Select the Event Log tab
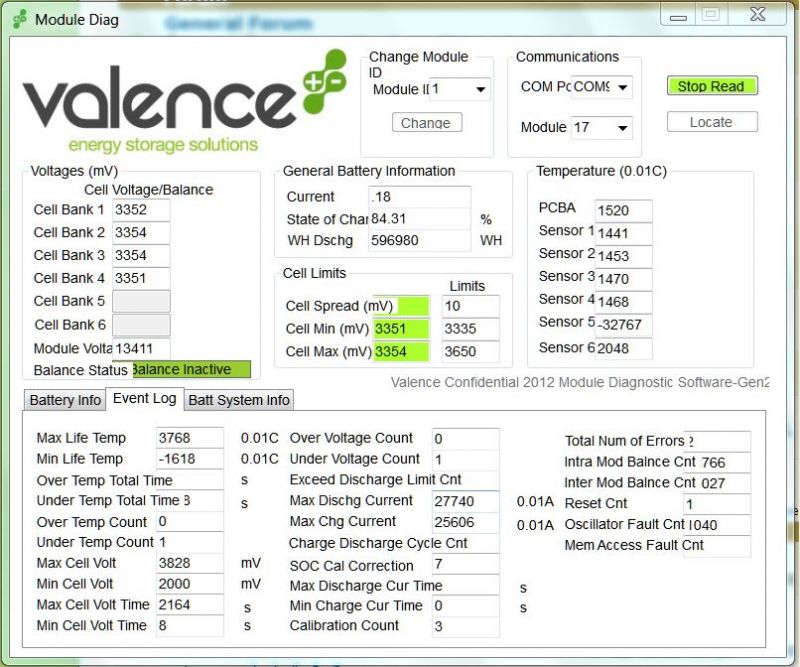 (x=144, y=399)
